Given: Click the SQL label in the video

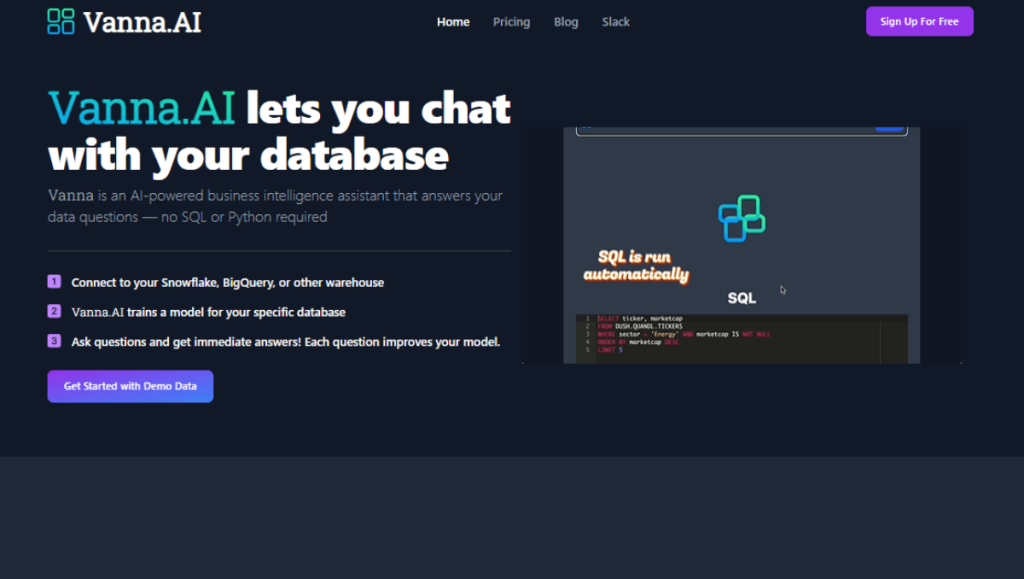Looking at the screenshot, I should [741, 297].
